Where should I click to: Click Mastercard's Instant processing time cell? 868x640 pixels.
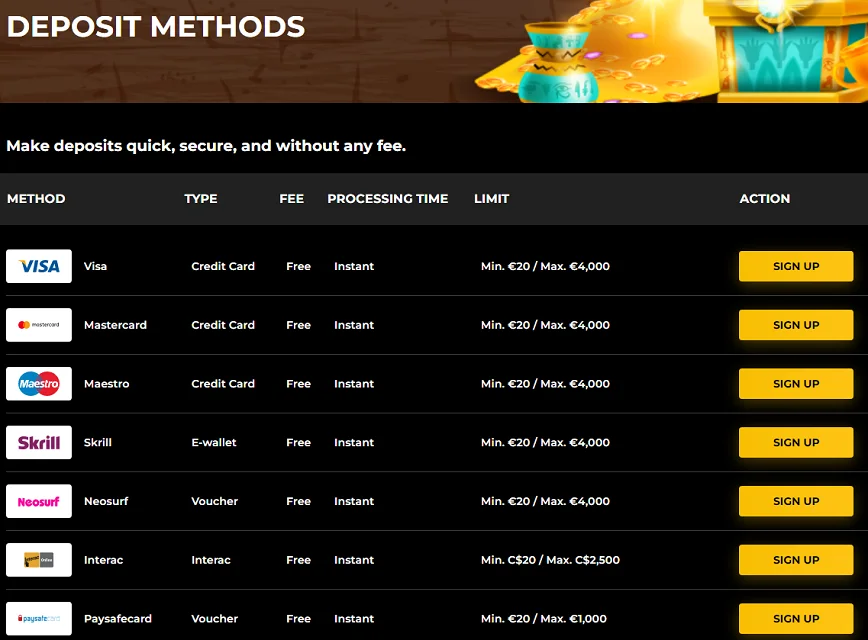354,325
